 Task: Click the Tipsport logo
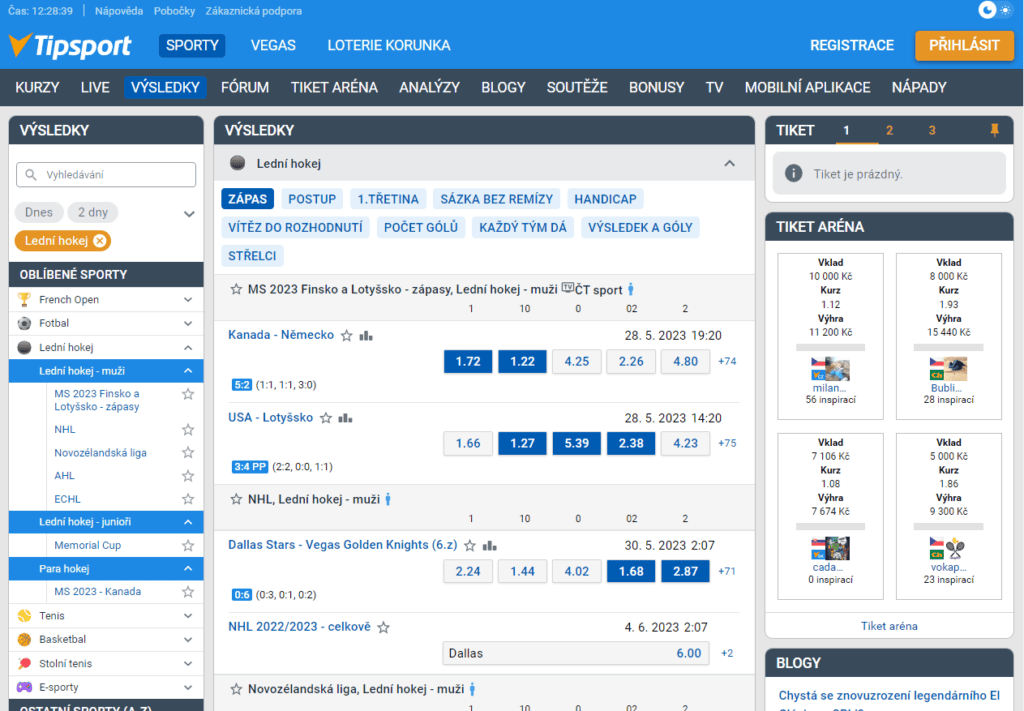coord(70,45)
